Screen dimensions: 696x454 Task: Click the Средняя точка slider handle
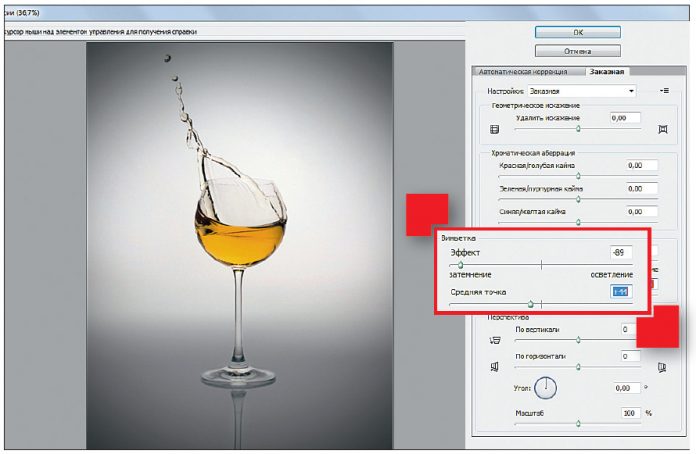coord(530,302)
